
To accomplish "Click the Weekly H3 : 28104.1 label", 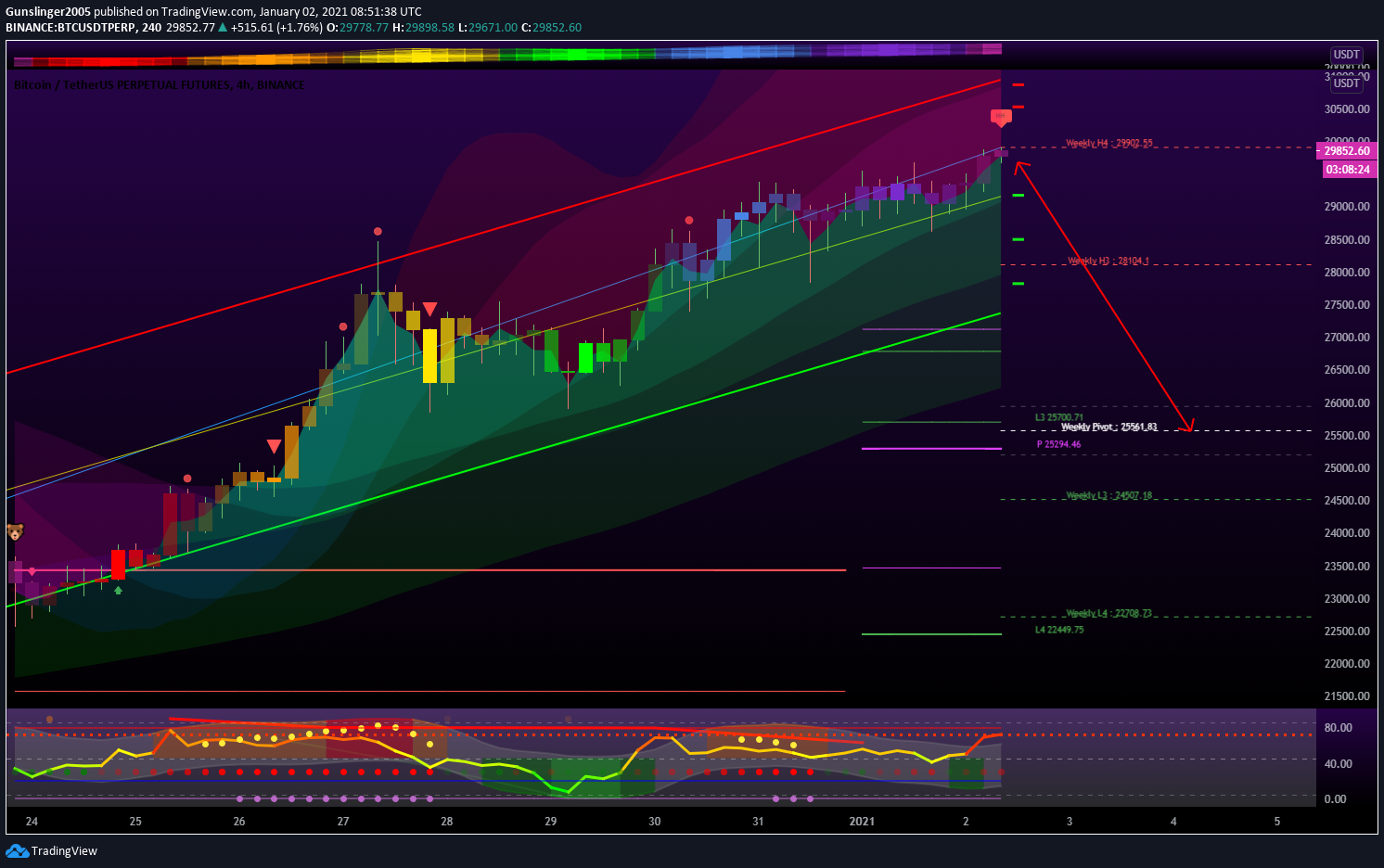I will point(1108,262).
